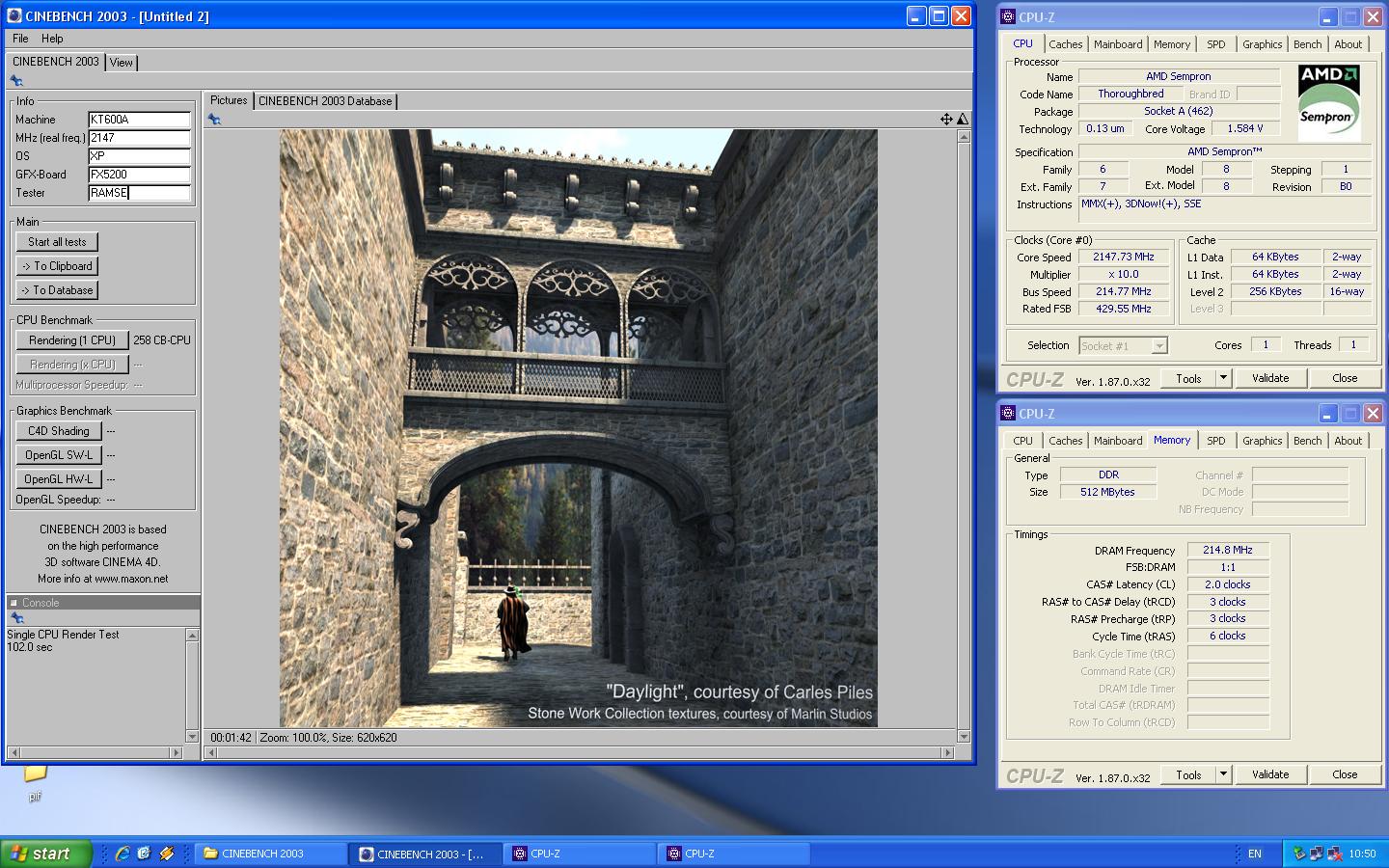This screenshot has width=1389, height=868.
Task: Click the lower CPU-Z window title bar icon
Action: click(1008, 413)
